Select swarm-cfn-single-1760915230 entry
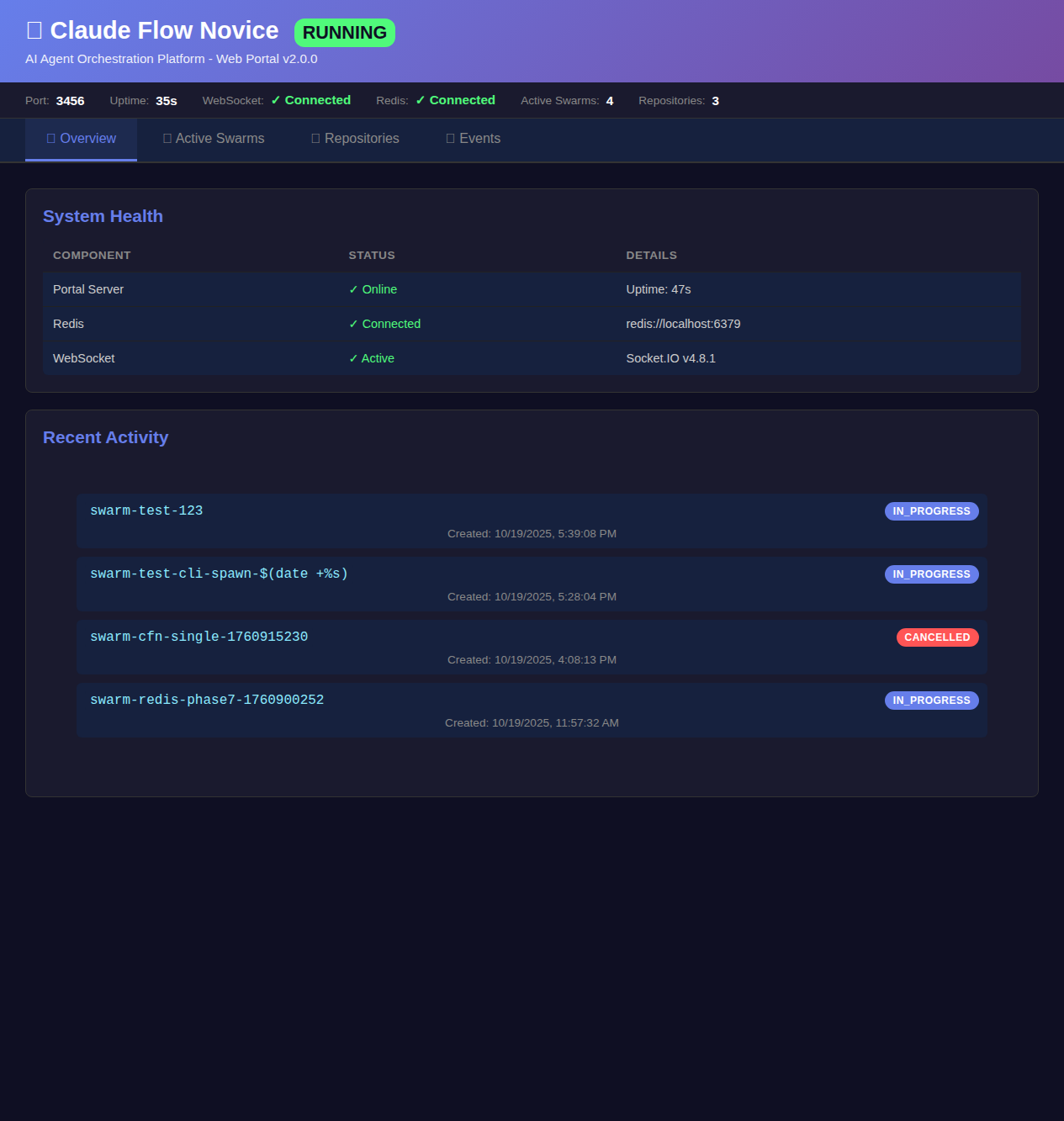Viewport: 1064px width, 1121px height. tap(532, 648)
